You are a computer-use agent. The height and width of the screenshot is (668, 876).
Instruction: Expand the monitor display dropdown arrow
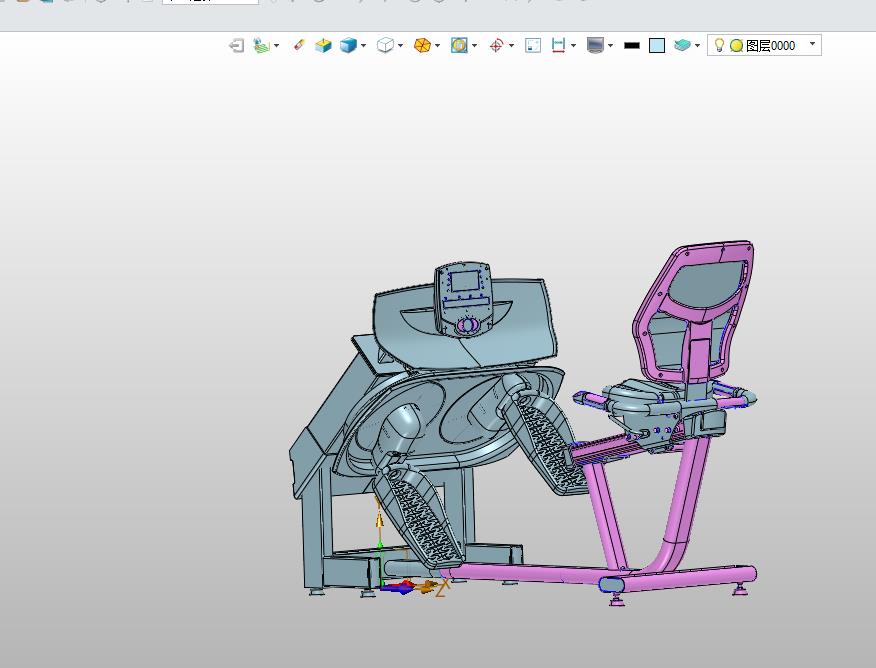coord(611,46)
